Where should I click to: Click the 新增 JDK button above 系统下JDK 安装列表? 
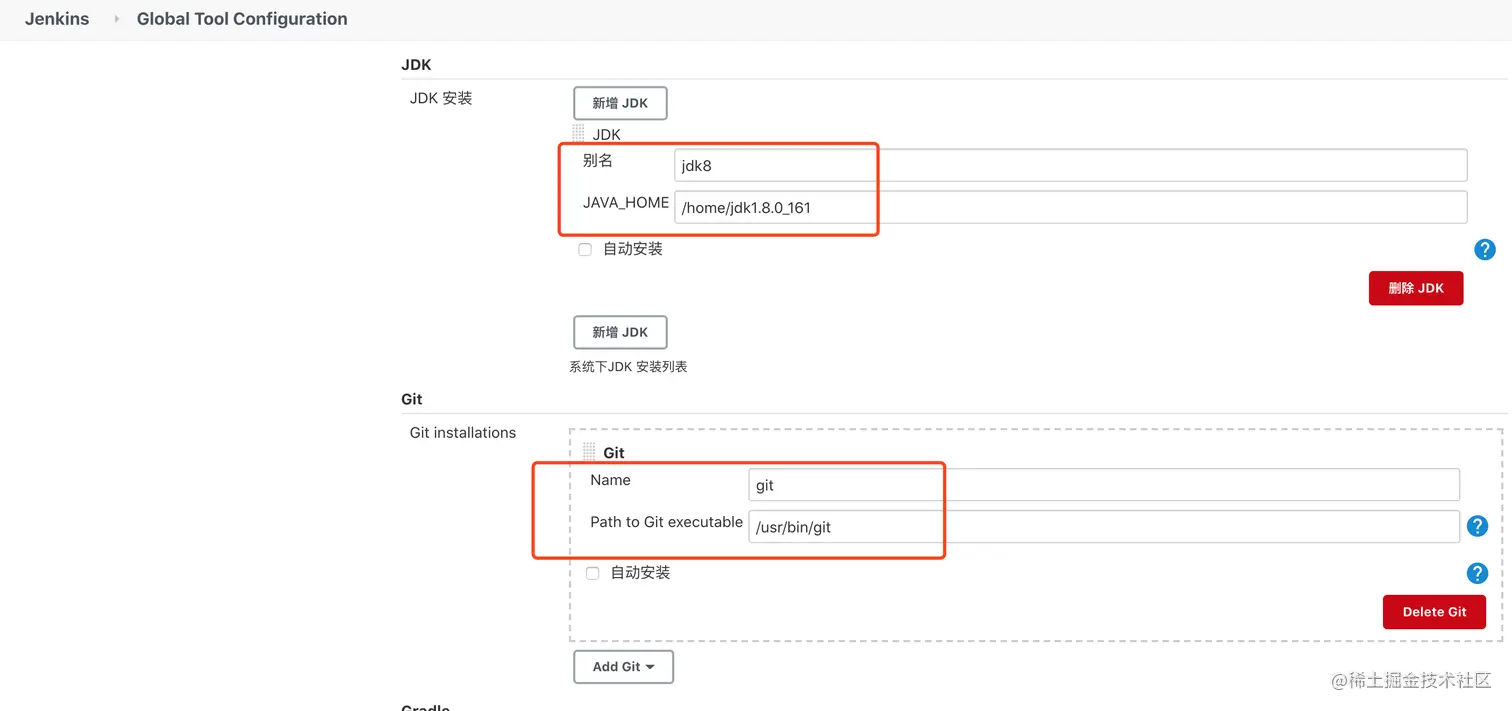click(x=620, y=332)
